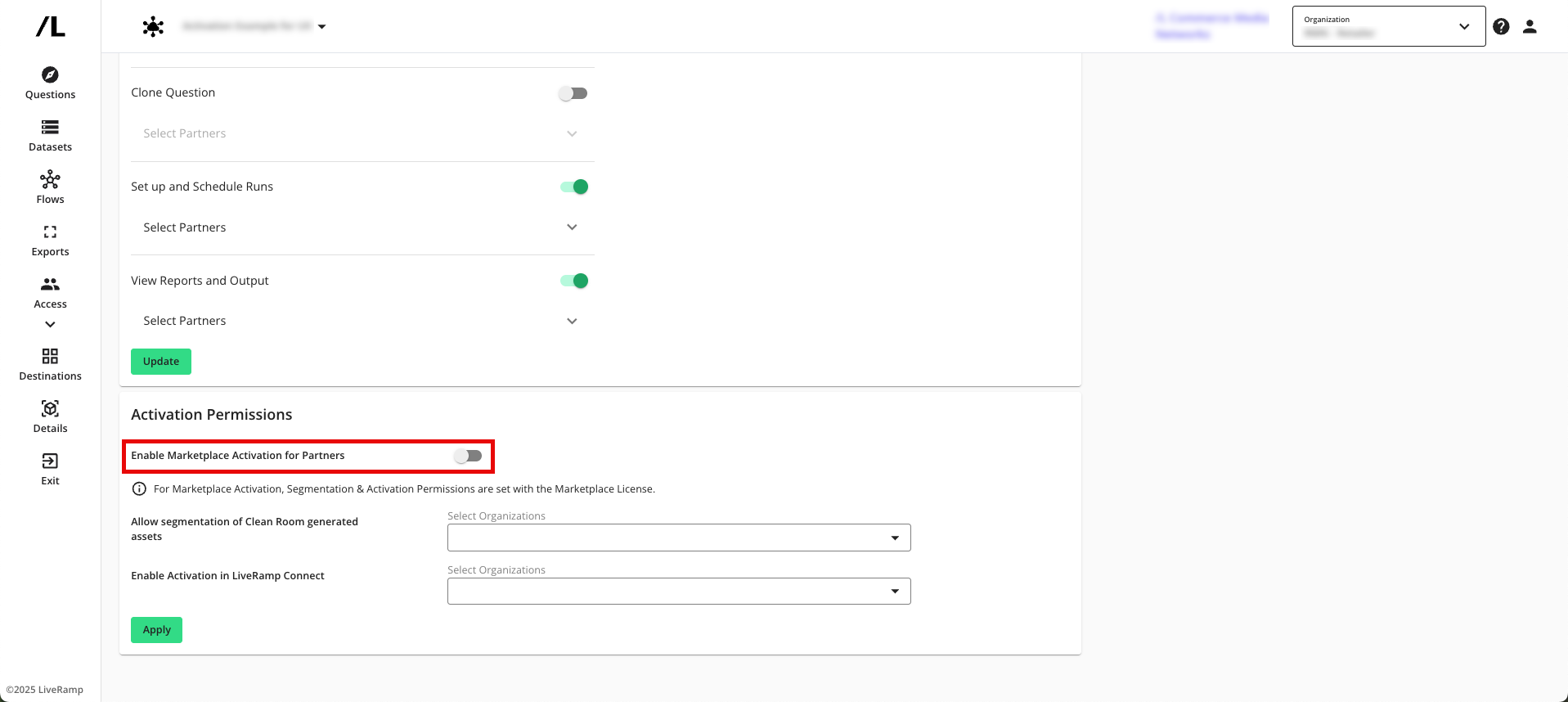Click the Apply button

click(x=156, y=630)
